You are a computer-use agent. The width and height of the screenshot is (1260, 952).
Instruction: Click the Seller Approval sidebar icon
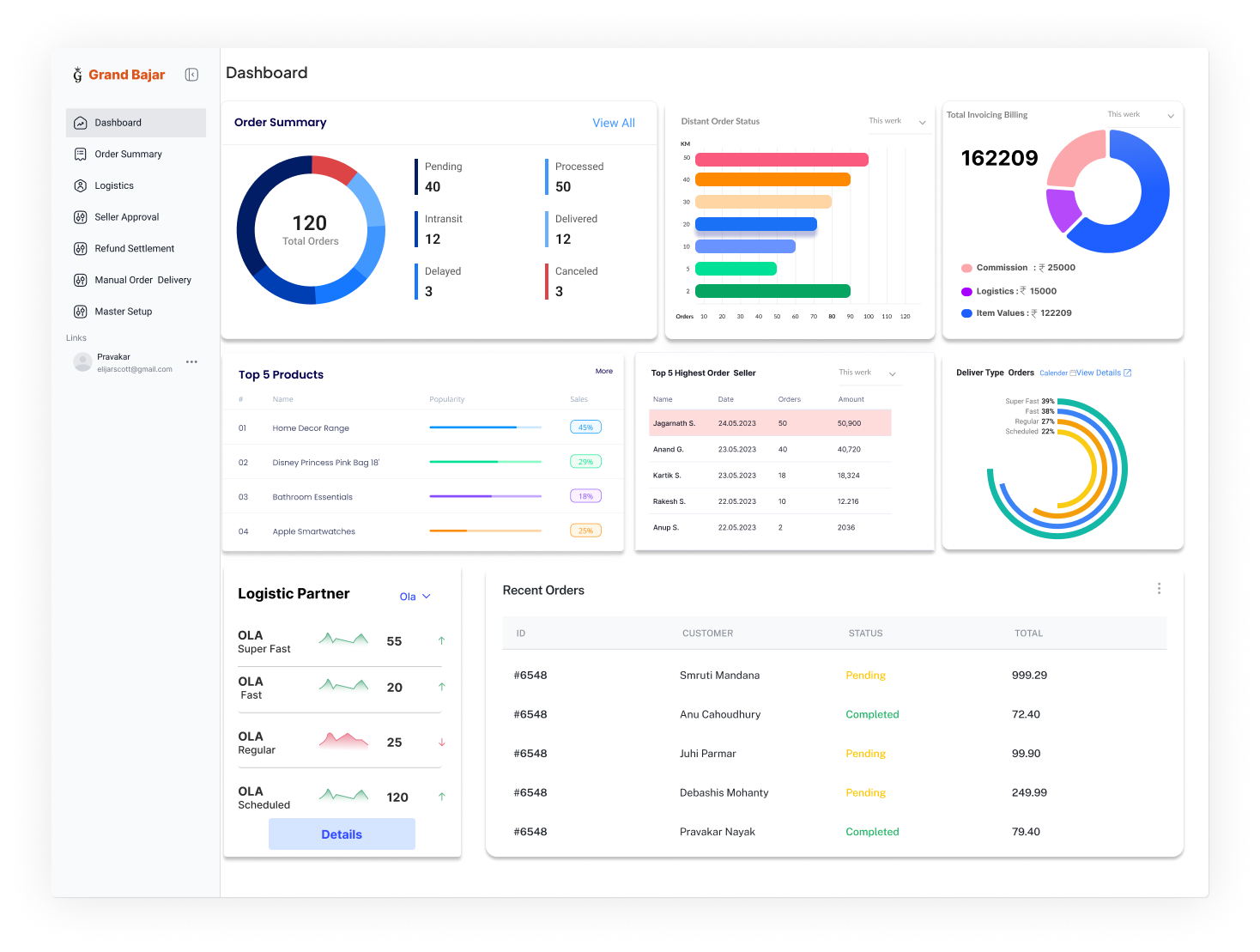81,217
